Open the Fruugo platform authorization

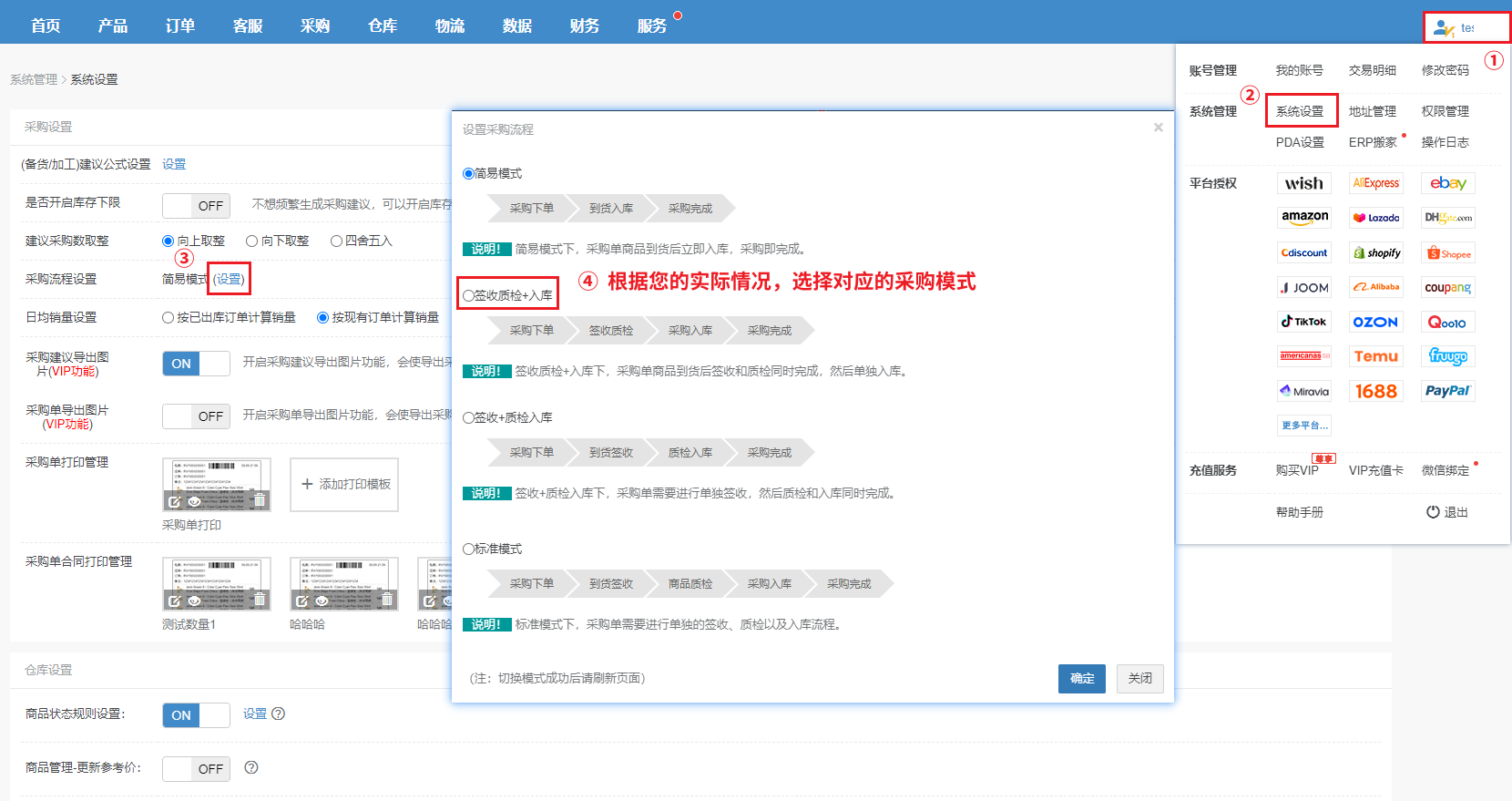pos(1447,356)
